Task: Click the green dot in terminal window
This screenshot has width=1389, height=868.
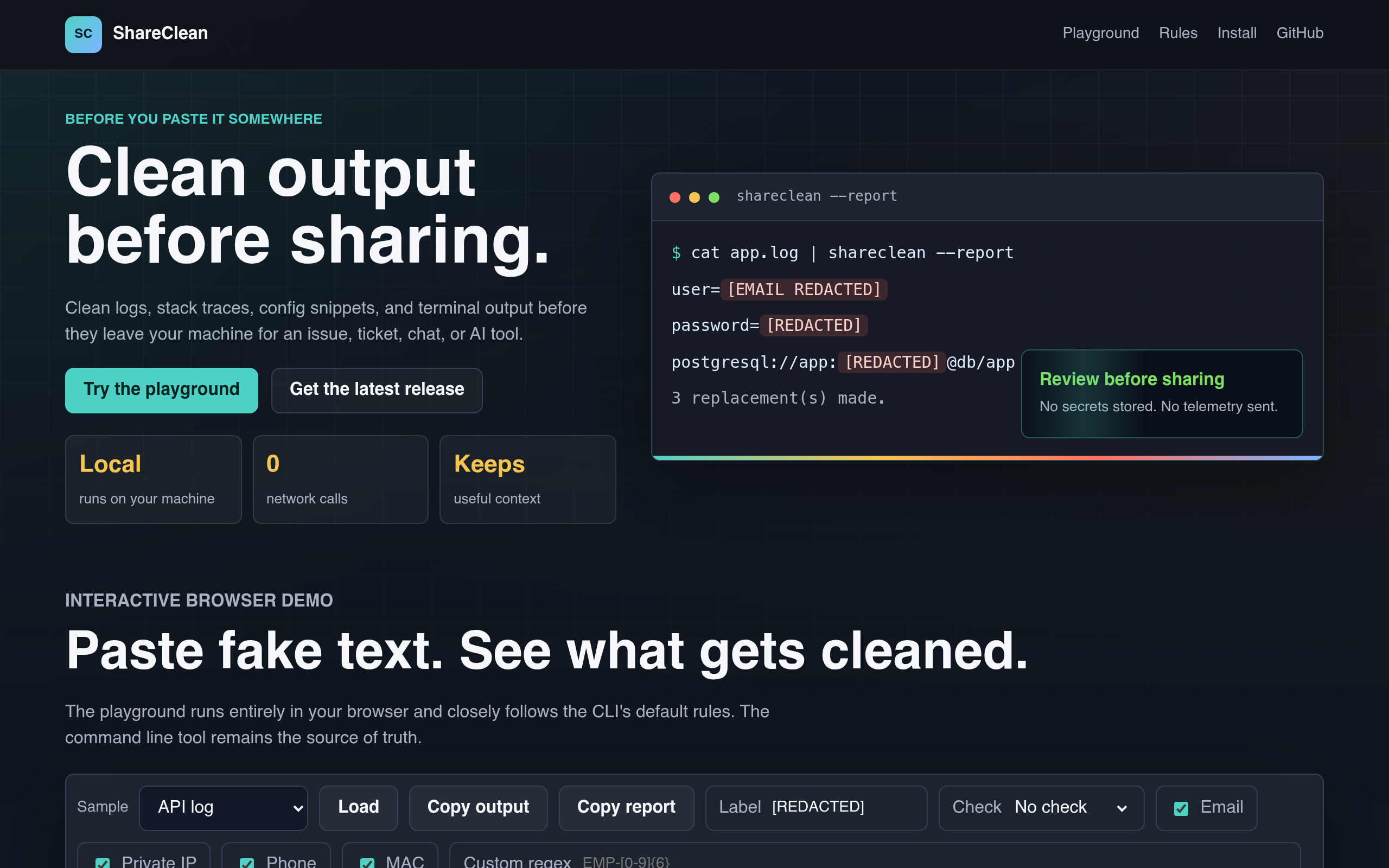Action: [714, 197]
